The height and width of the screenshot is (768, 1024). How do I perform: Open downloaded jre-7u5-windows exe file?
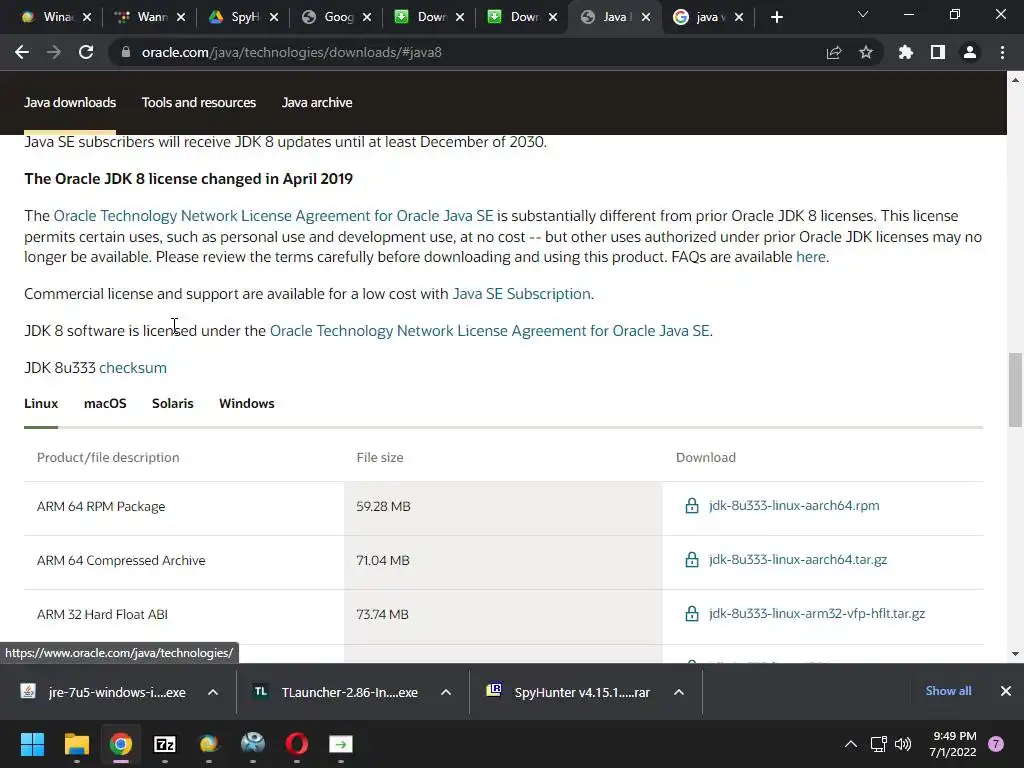103,692
